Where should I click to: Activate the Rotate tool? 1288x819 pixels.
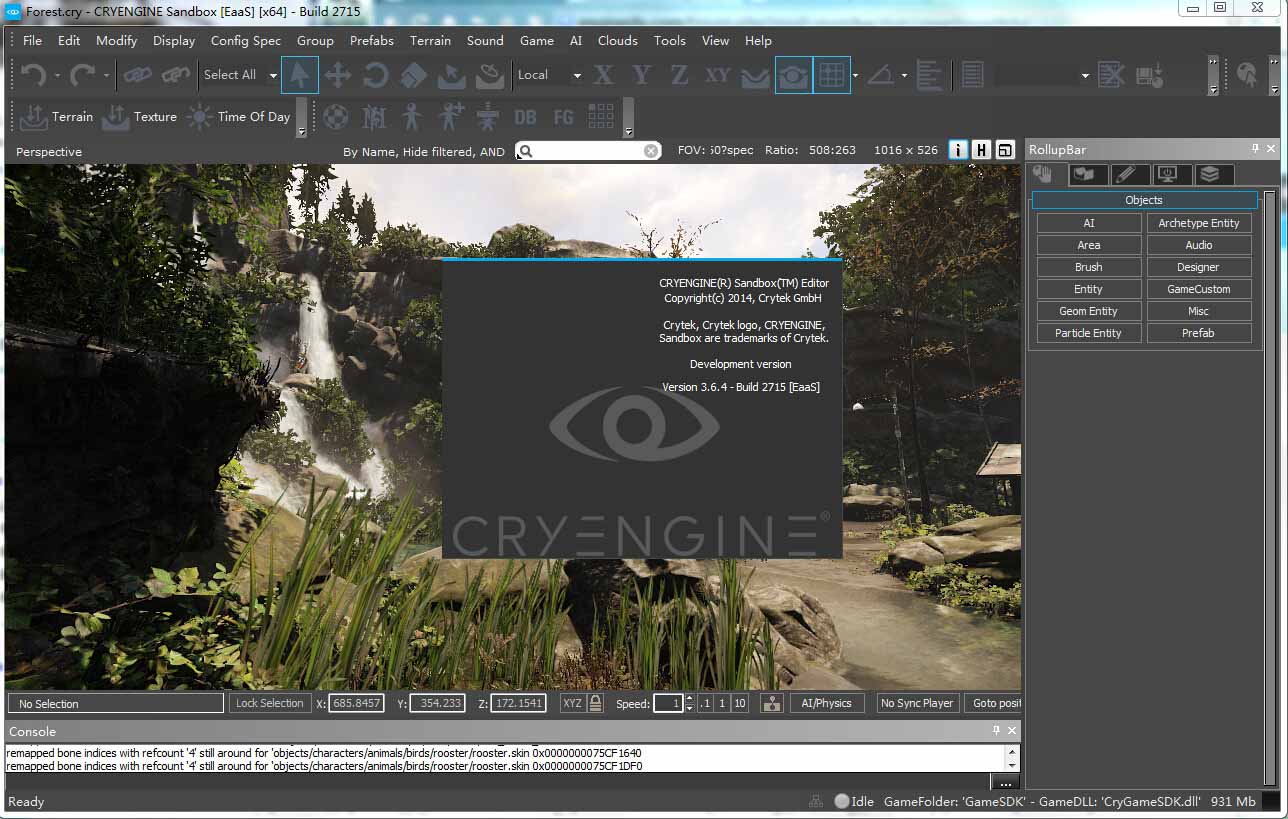tap(376, 75)
